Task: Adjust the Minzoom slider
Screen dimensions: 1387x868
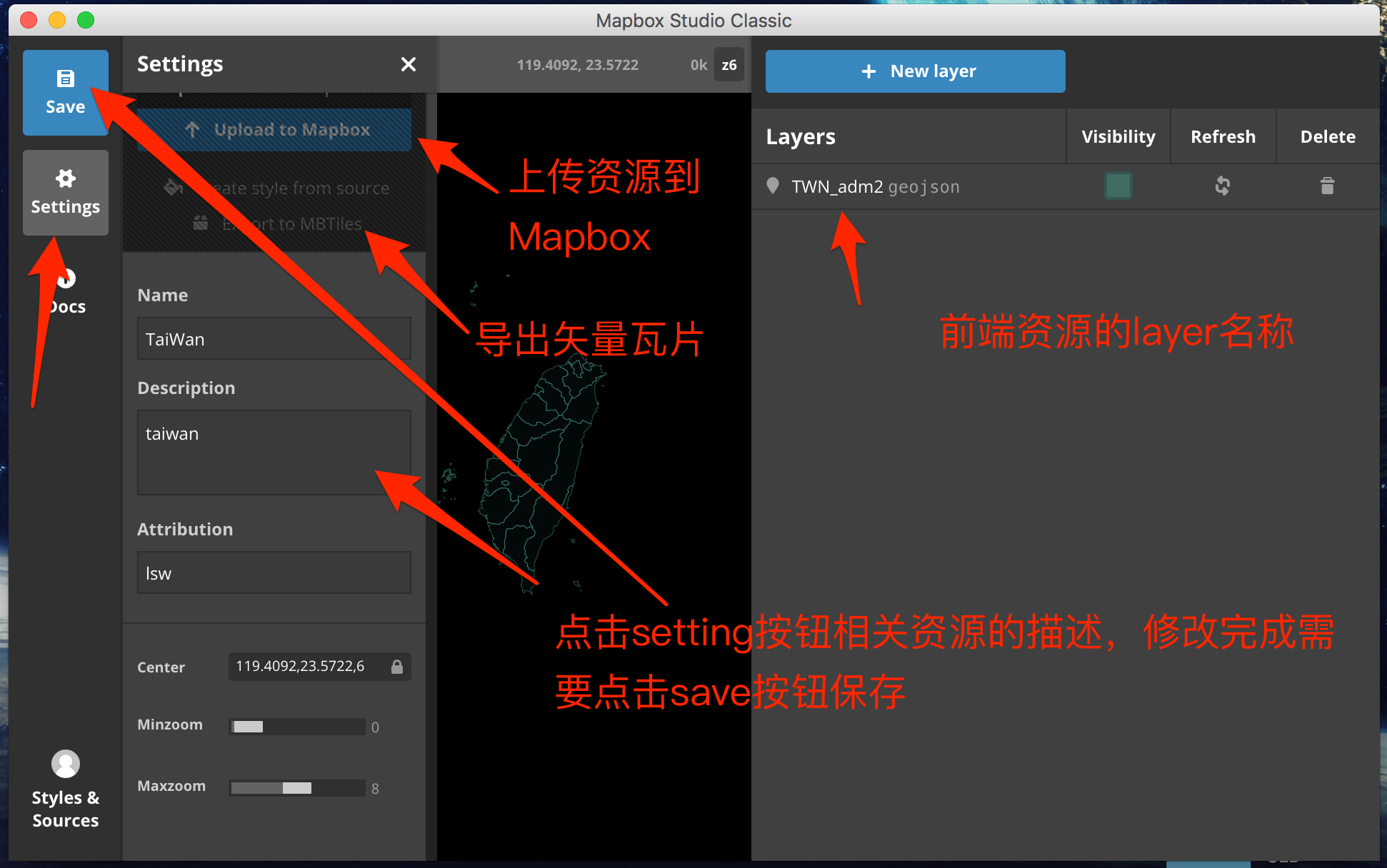Action: point(296,726)
